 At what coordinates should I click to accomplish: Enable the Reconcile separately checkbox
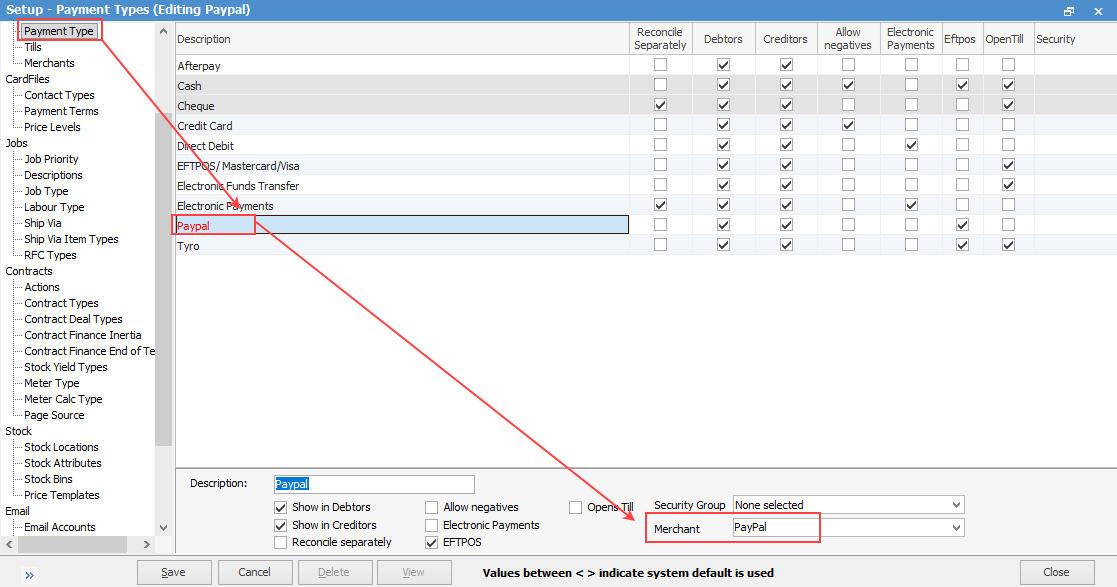point(281,542)
